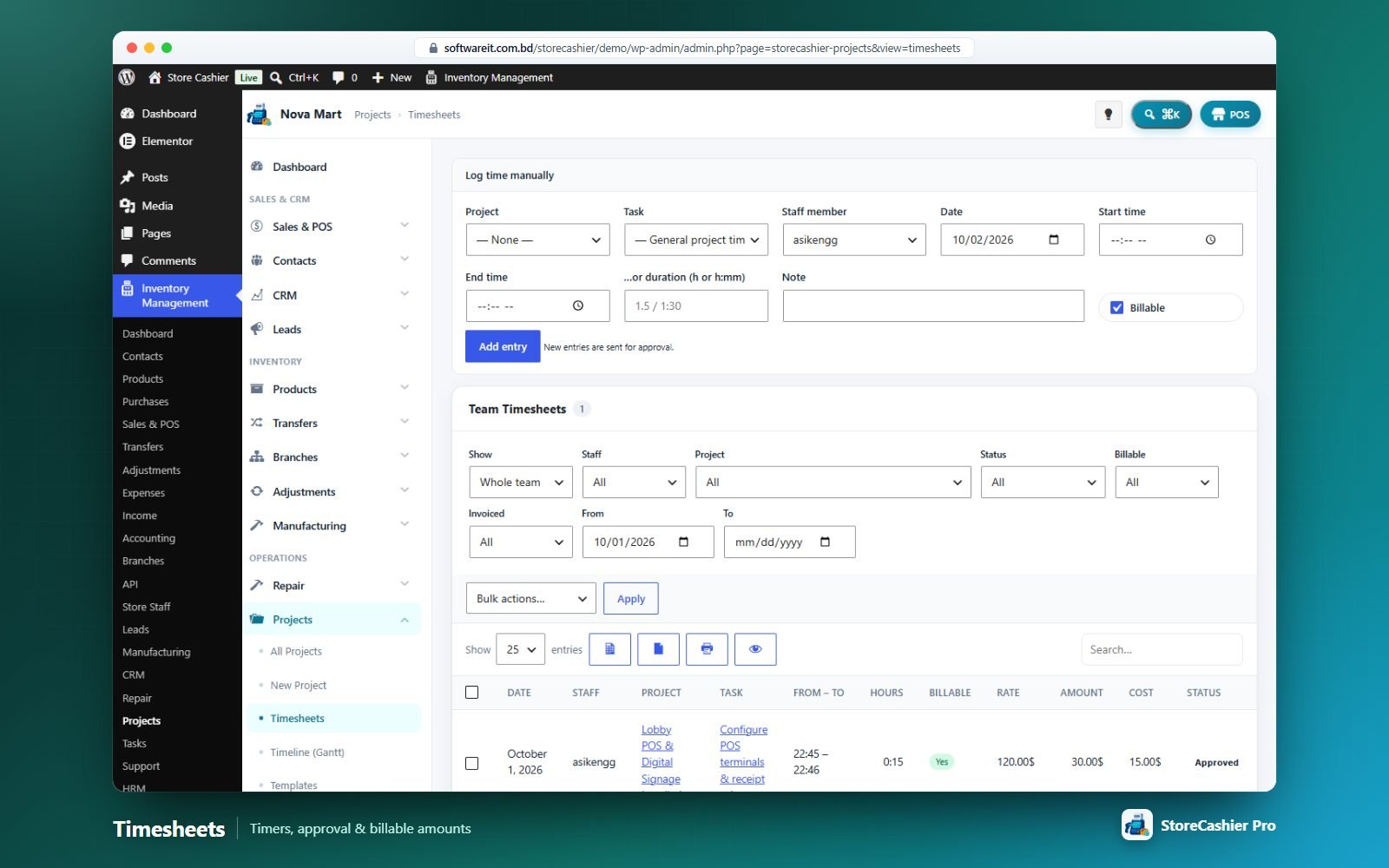This screenshot has height=868, width=1389.
Task: Open From date calendar picker icon
Action: tap(684, 542)
